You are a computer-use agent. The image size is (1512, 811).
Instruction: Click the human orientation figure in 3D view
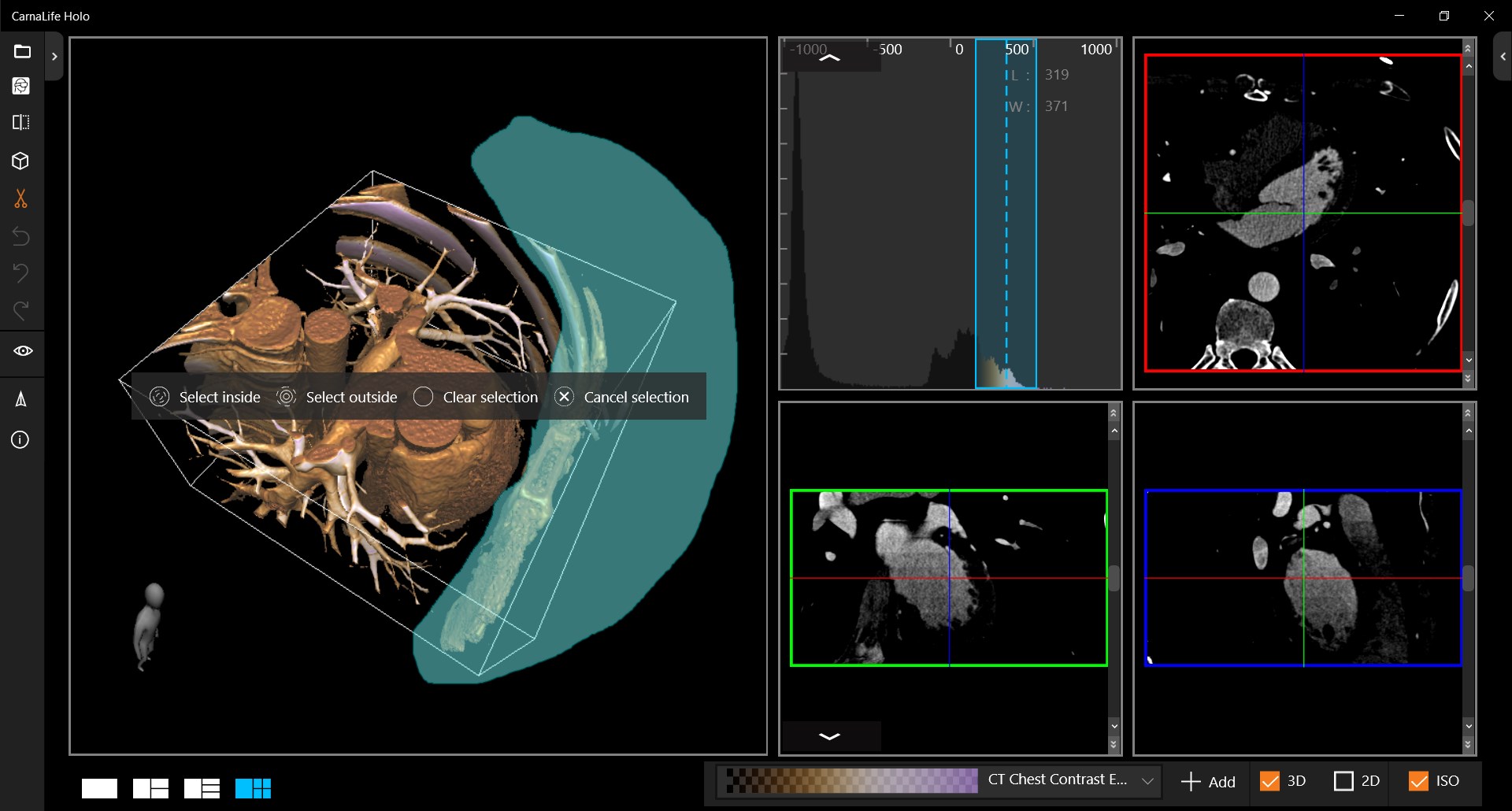coord(149,627)
